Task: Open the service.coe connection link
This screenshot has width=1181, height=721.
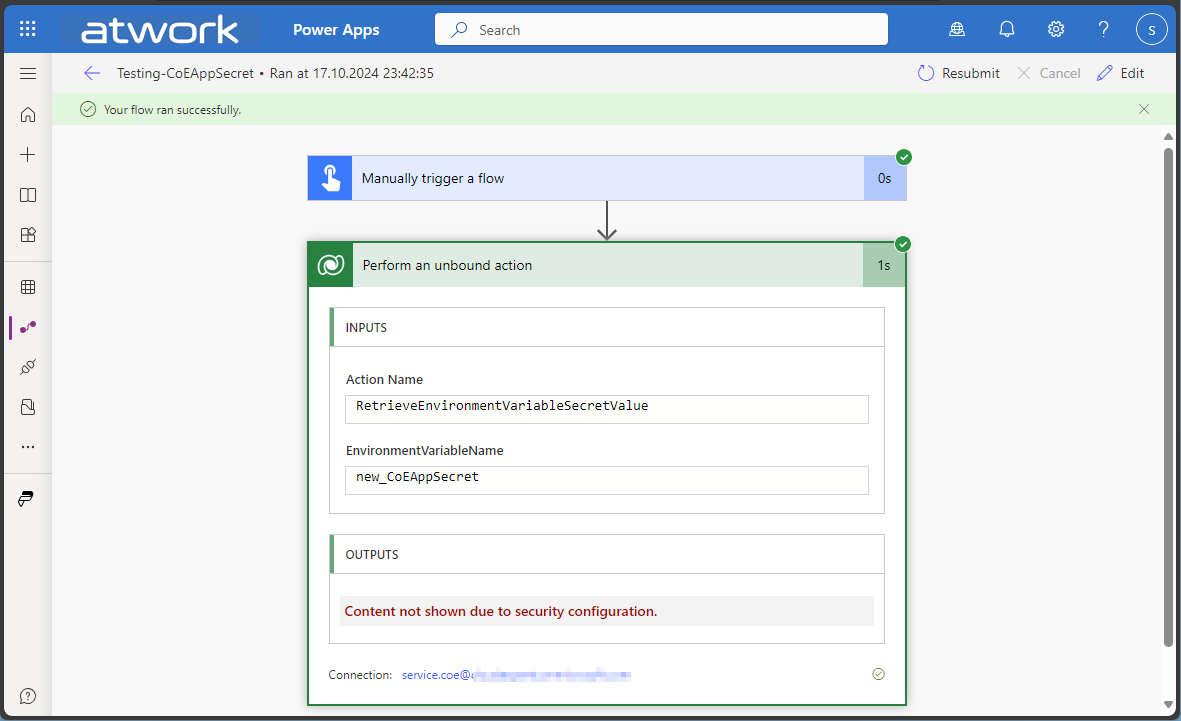Action: [x=515, y=675]
